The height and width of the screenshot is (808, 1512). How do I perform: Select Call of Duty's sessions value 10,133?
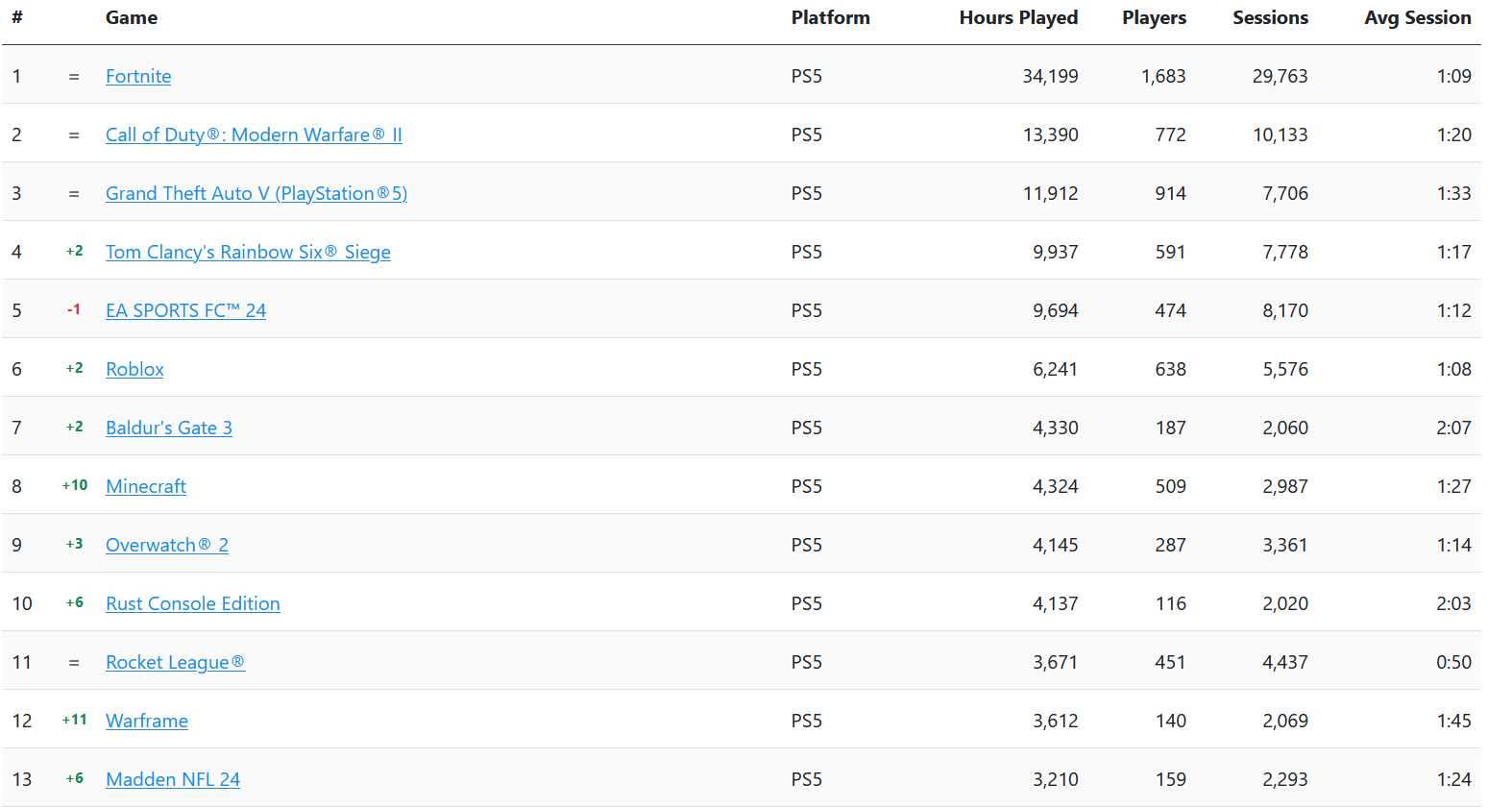(1280, 135)
